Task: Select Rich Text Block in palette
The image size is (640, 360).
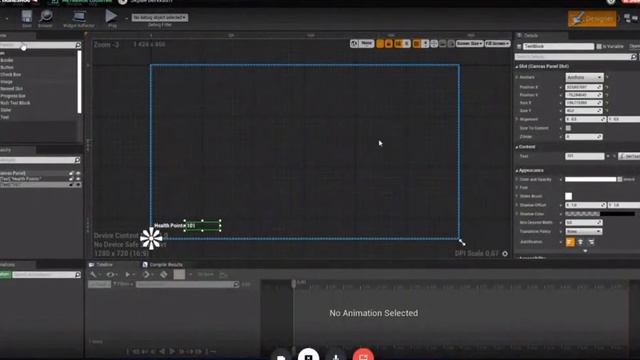Action: click(15, 103)
